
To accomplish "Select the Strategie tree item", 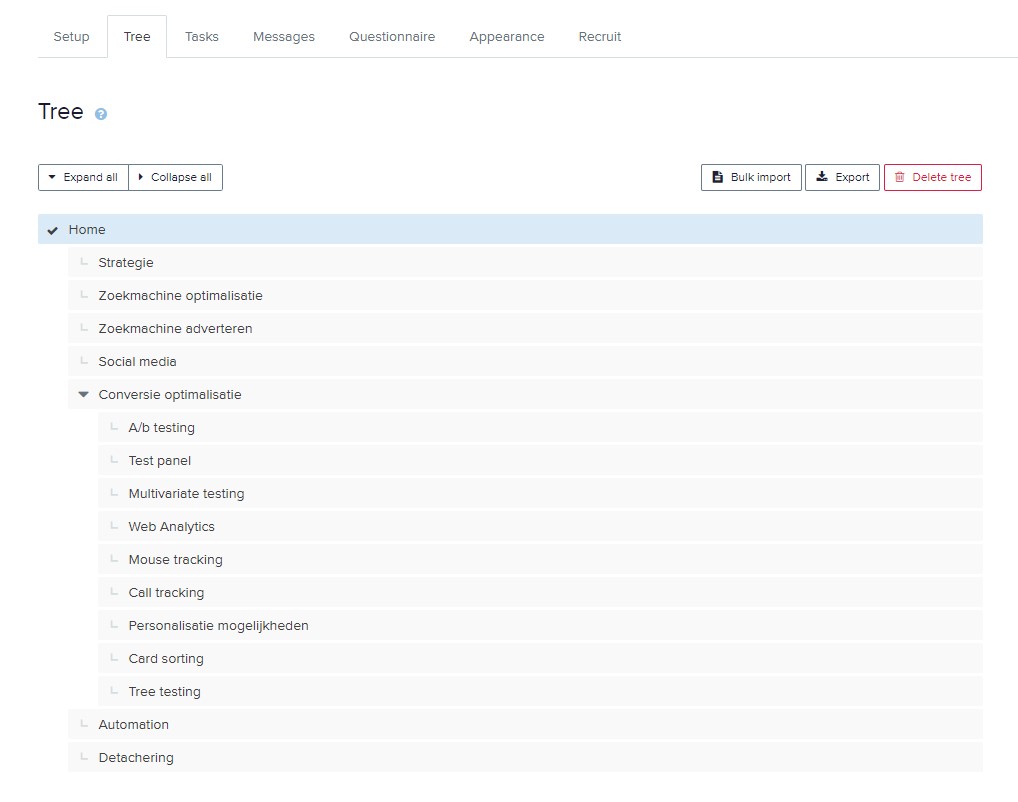I will 126,263.
